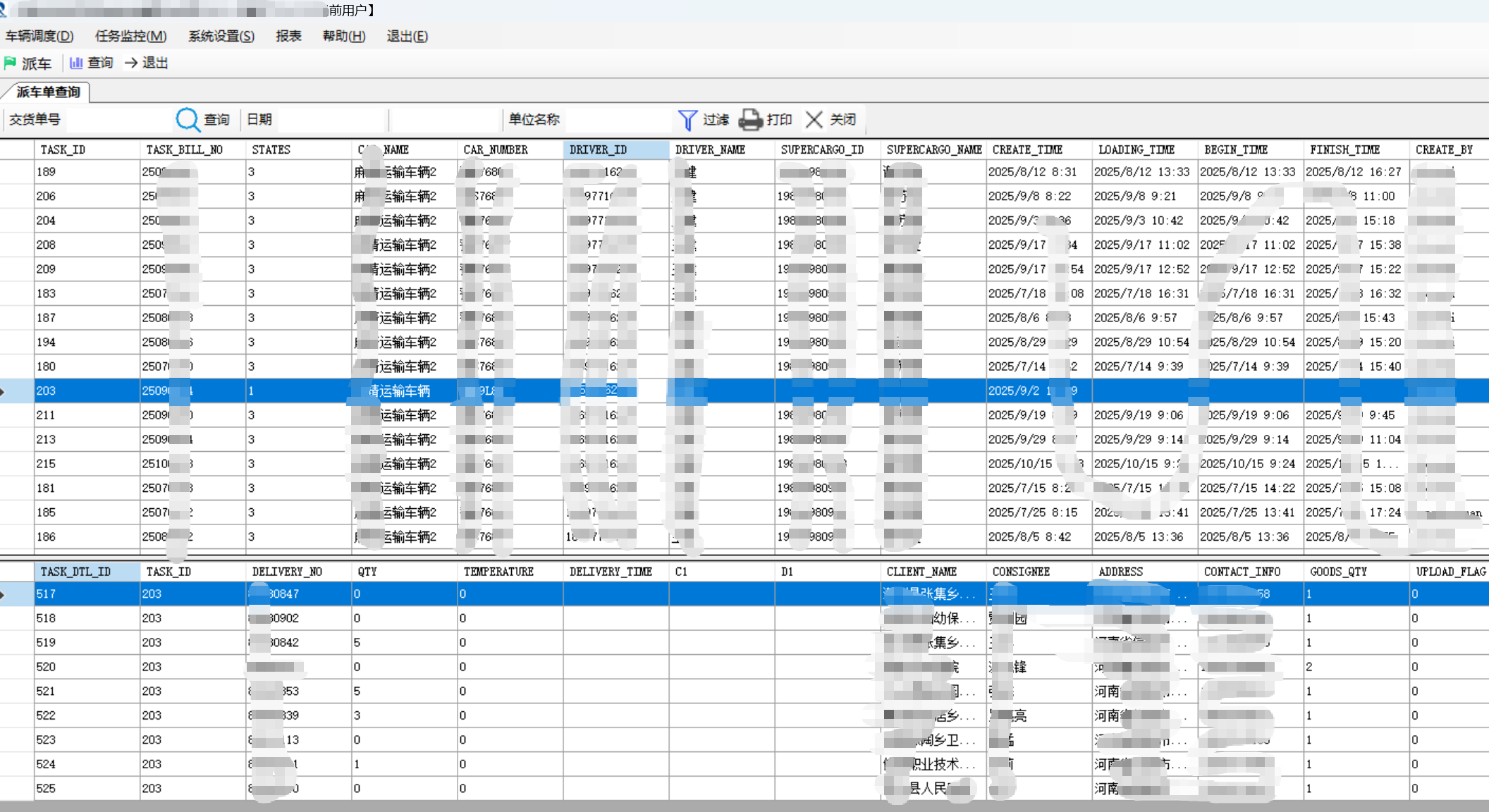Viewport: 1489px width, 812px height.
Task: Click the magnifier 查询 search icon
Action: [x=188, y=120]
